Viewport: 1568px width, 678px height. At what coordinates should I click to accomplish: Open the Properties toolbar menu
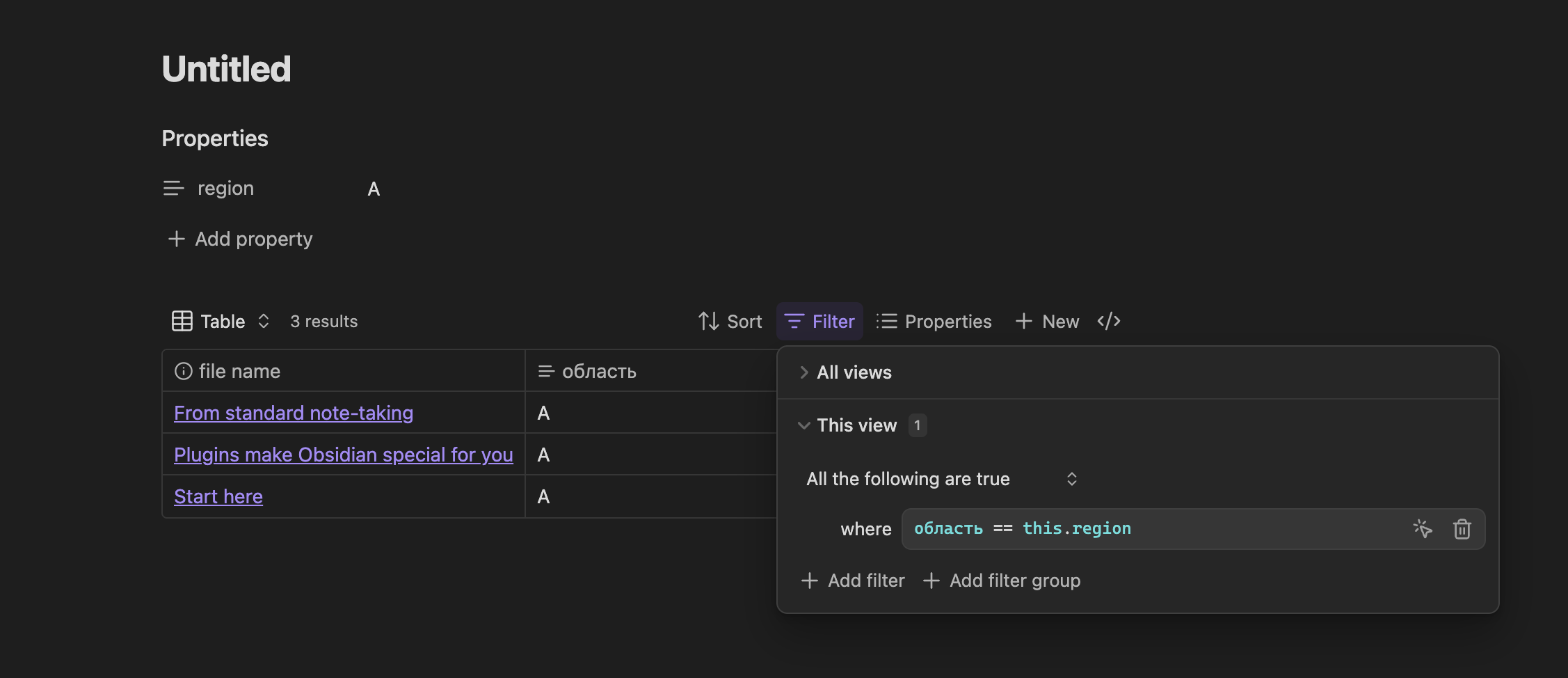pos(934,322)
